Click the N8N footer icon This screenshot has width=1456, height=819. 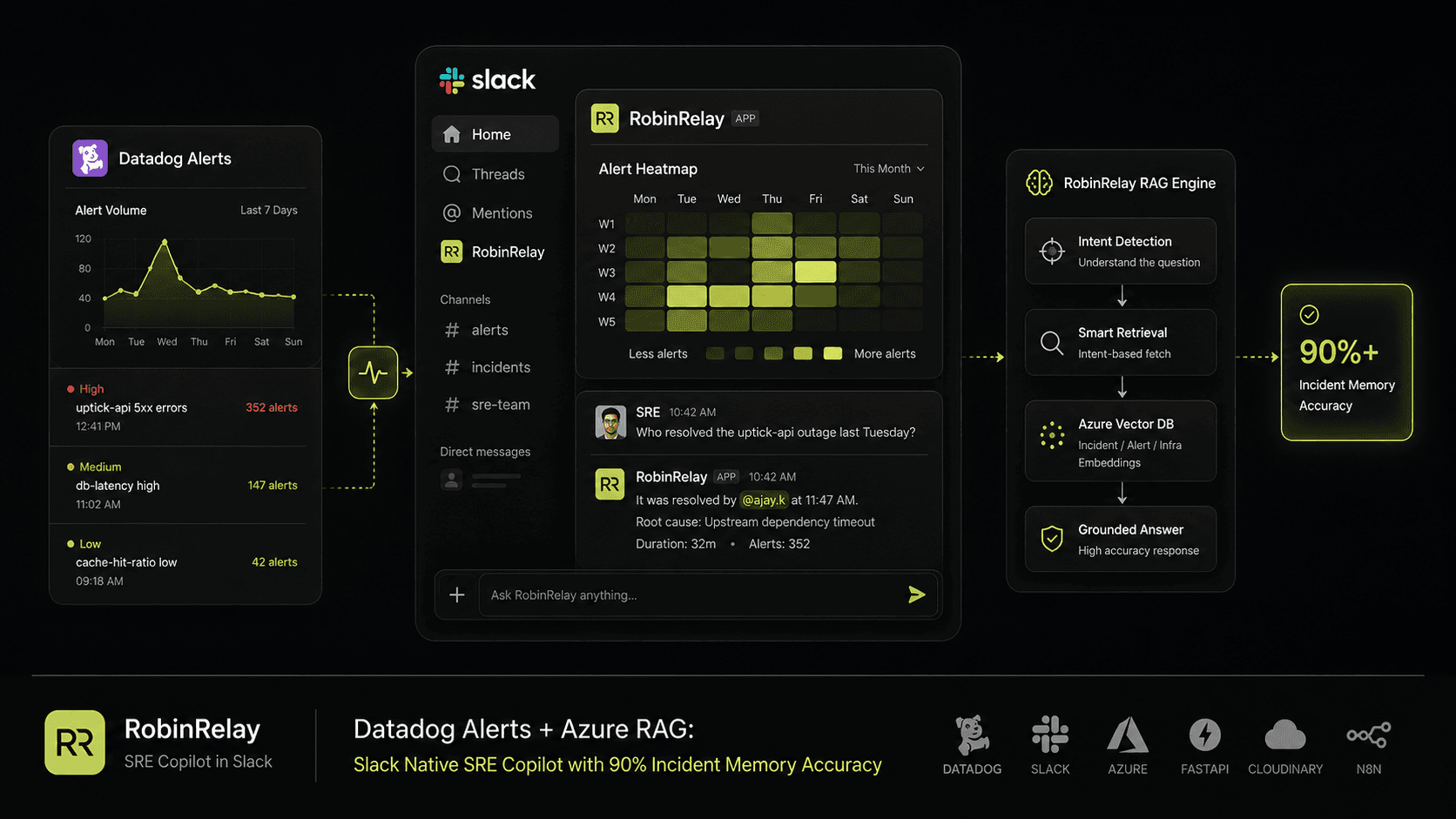1369,735
